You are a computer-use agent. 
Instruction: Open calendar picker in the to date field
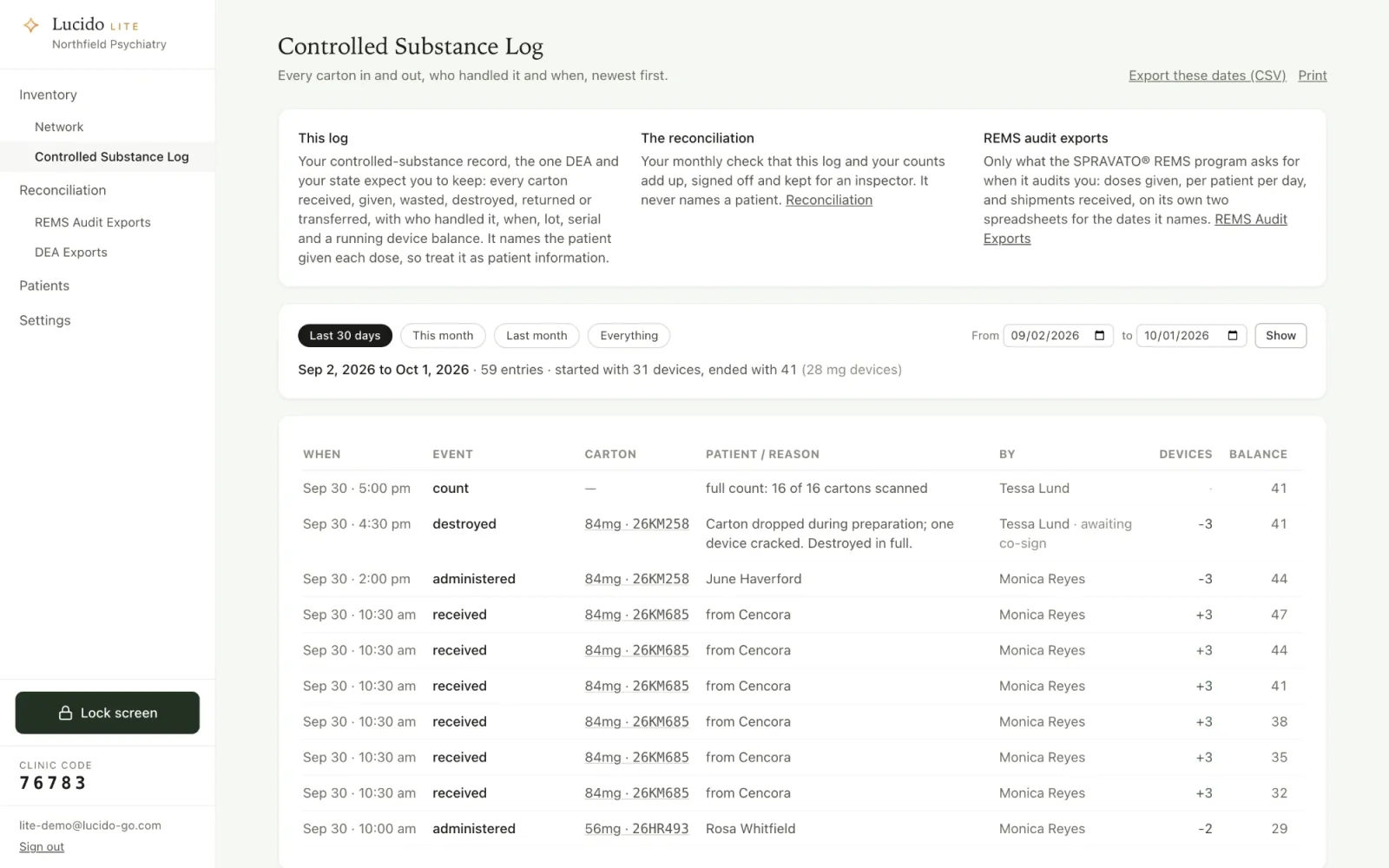point(1233,336)
